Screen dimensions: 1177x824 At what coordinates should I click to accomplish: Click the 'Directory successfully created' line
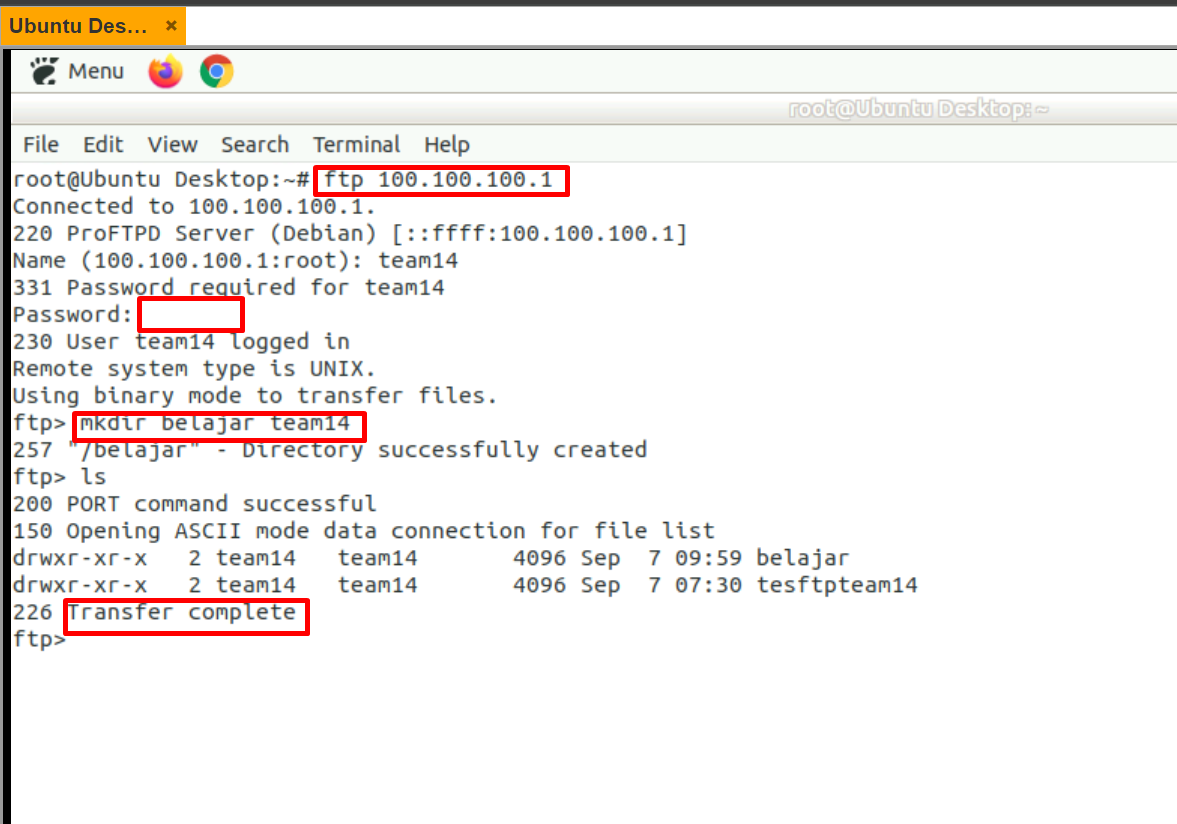coord(330,450)
